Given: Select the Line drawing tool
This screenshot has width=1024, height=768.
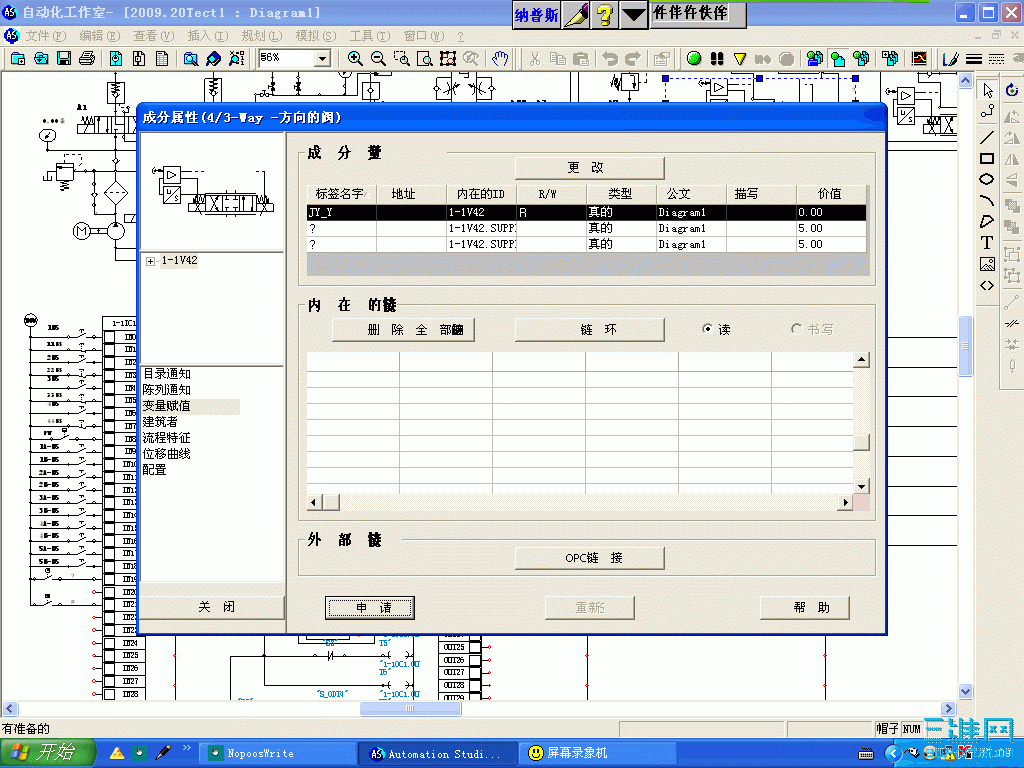Looking at the screenshot, I should click(987, 137).
